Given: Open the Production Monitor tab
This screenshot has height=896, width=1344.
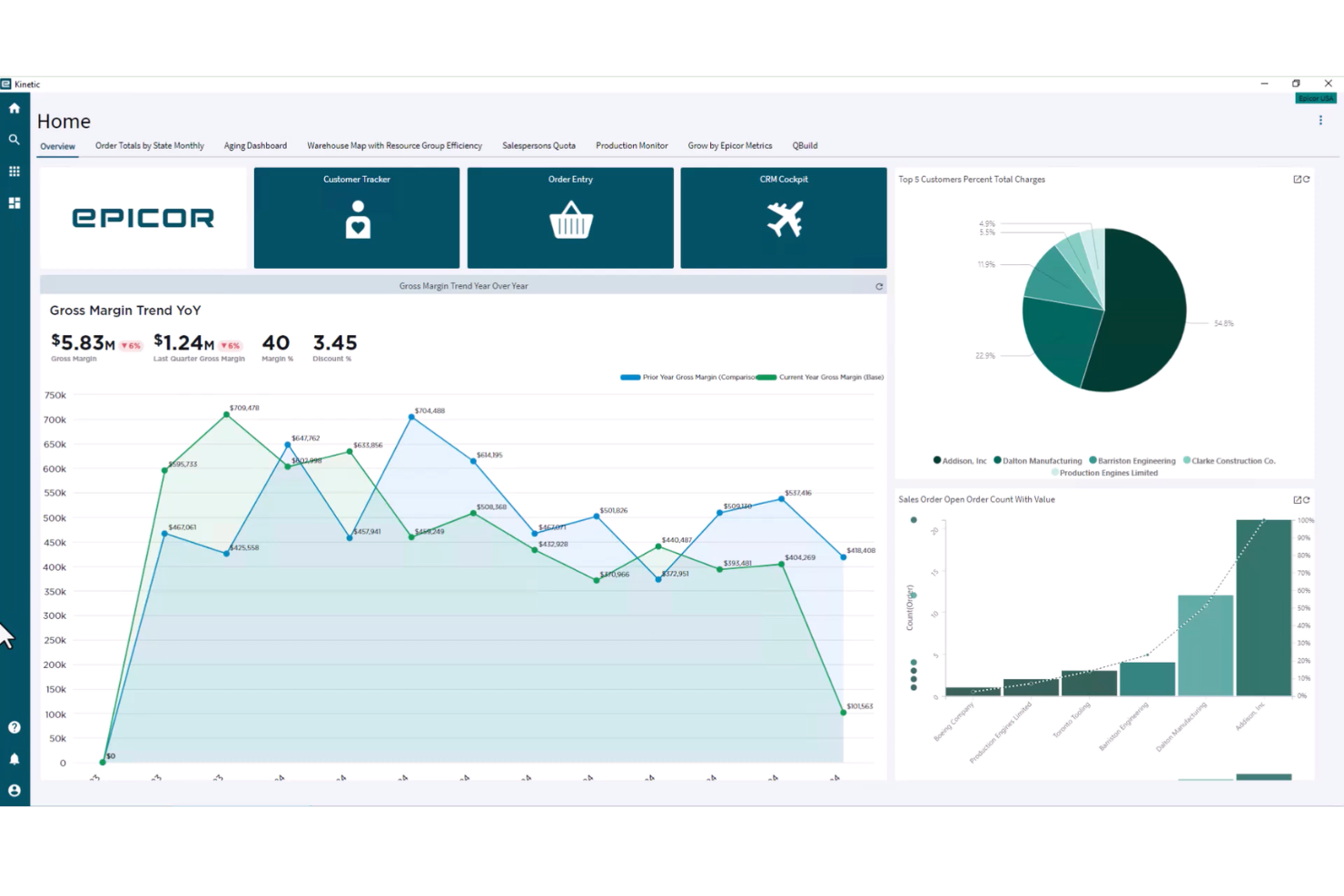Looking at the screenshot, I should (631, 145).
